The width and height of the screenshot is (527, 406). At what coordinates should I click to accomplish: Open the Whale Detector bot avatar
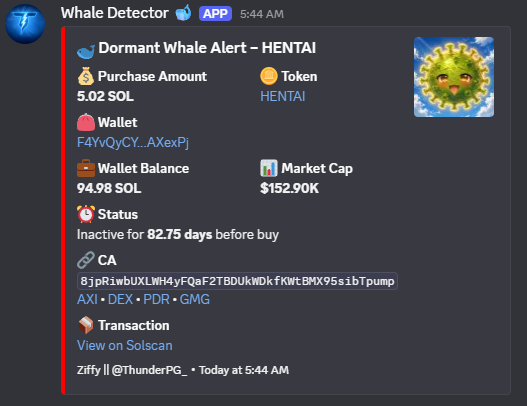pyautogui.click(x=25, y=24)
